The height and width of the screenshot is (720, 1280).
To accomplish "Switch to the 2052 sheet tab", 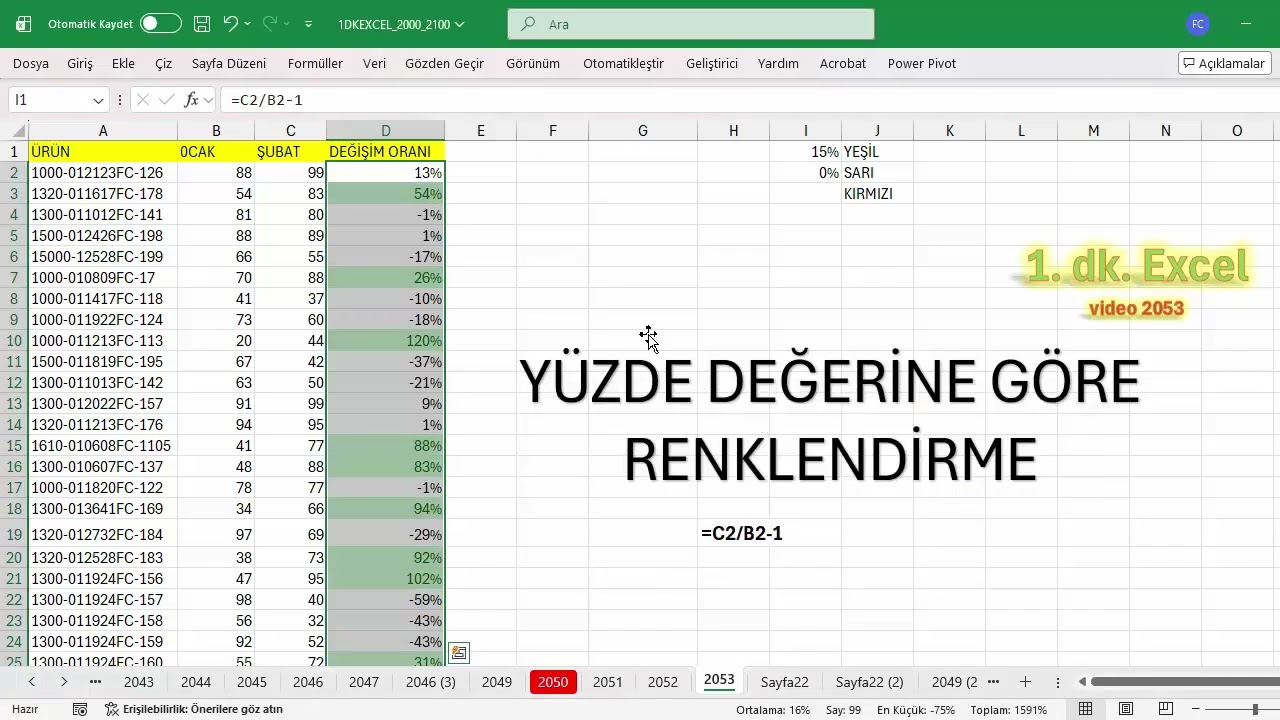I will pyautogui.click(x=663, y=682).
